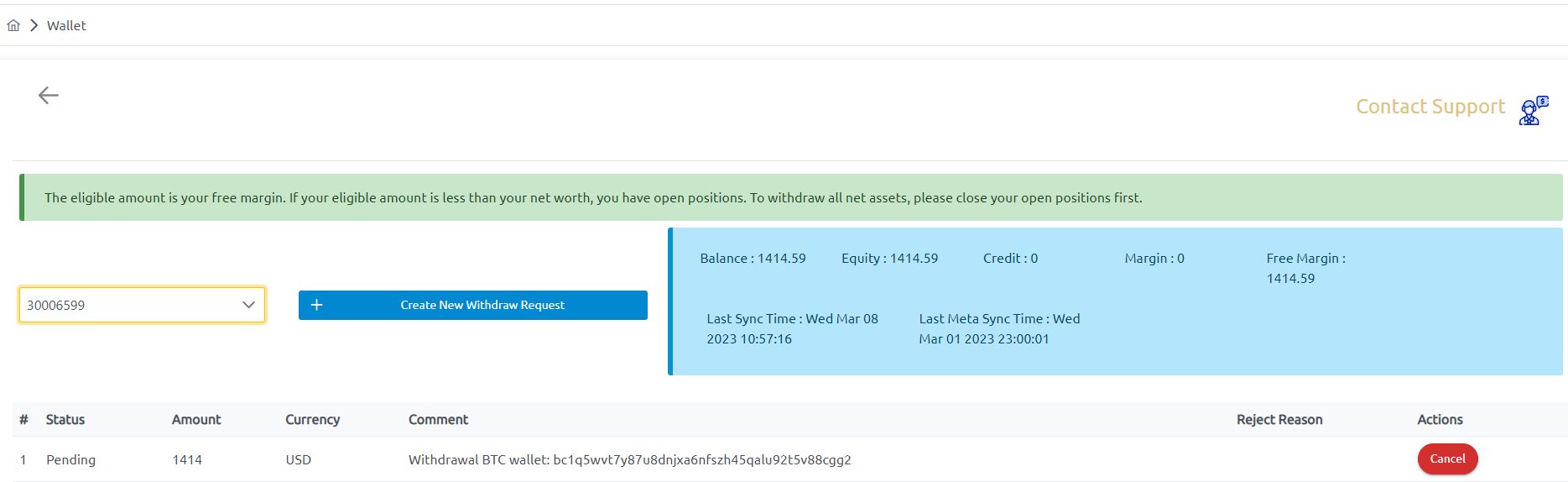
Task: Click the Pending status cell
Action: click(70, 459)
